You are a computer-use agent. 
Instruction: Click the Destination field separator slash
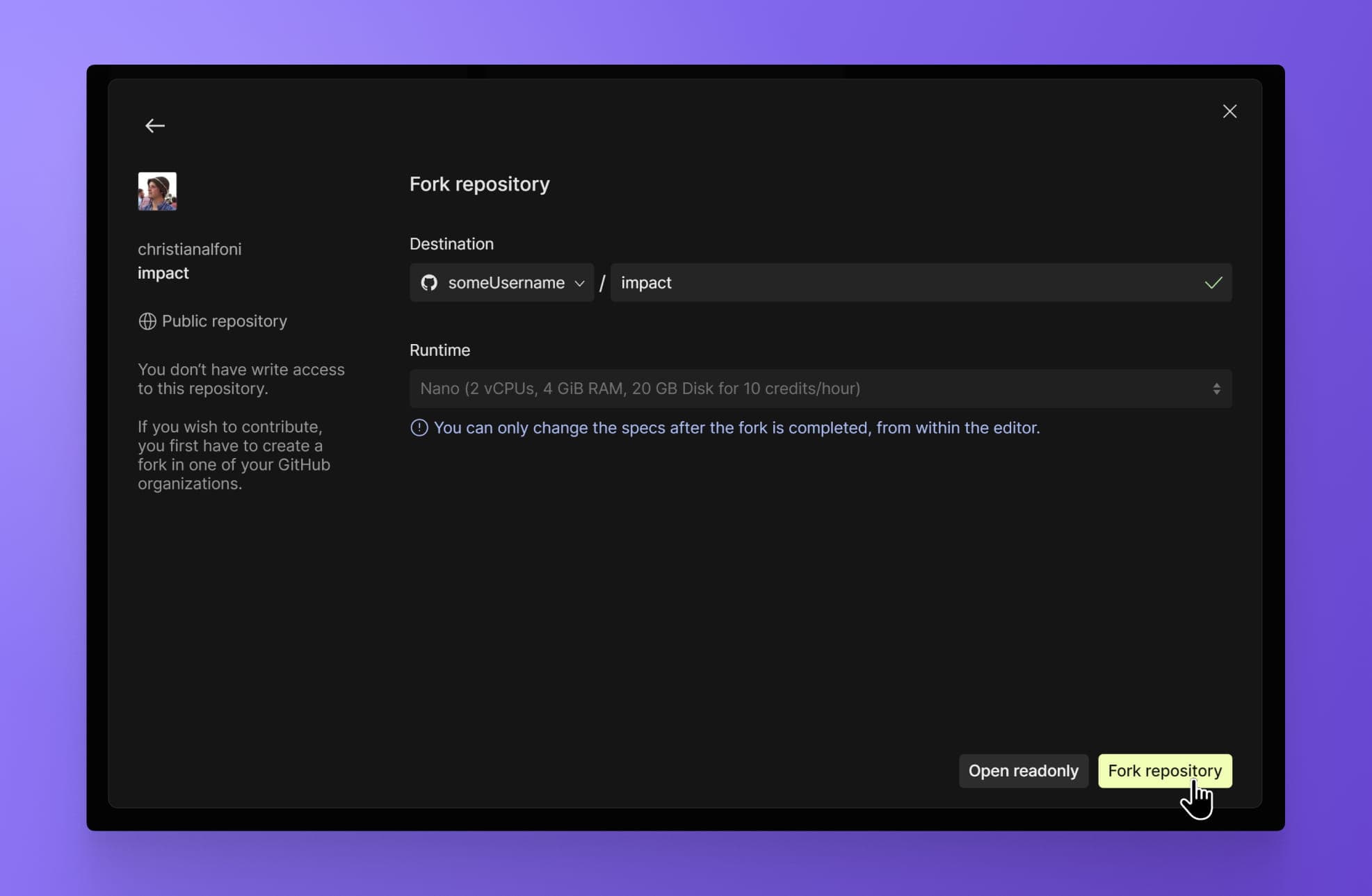coord(601,283)
